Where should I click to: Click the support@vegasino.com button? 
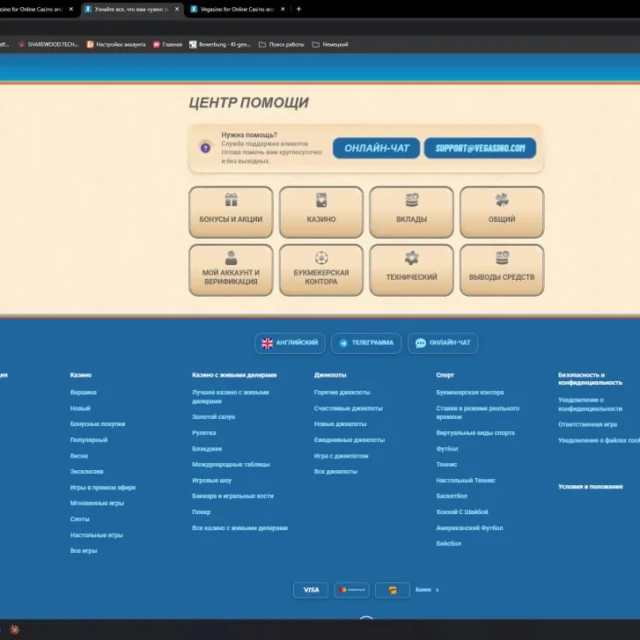480,148
